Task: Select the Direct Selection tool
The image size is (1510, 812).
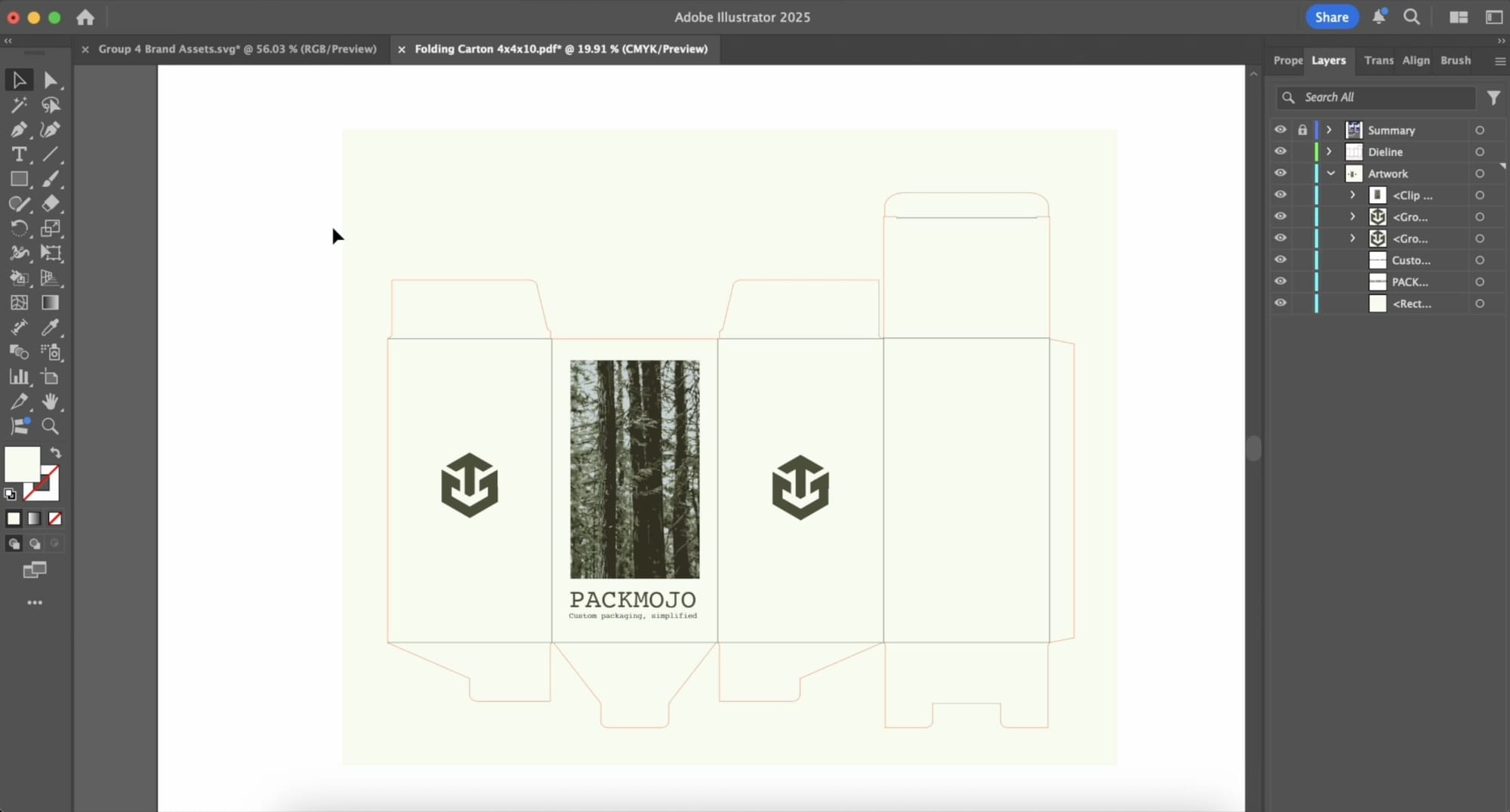Action: 51,80
